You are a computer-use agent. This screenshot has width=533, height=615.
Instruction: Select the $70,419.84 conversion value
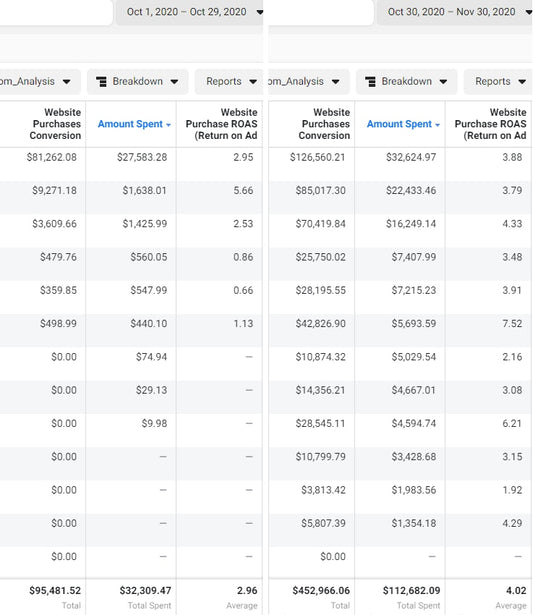click(x=321, y=224)
